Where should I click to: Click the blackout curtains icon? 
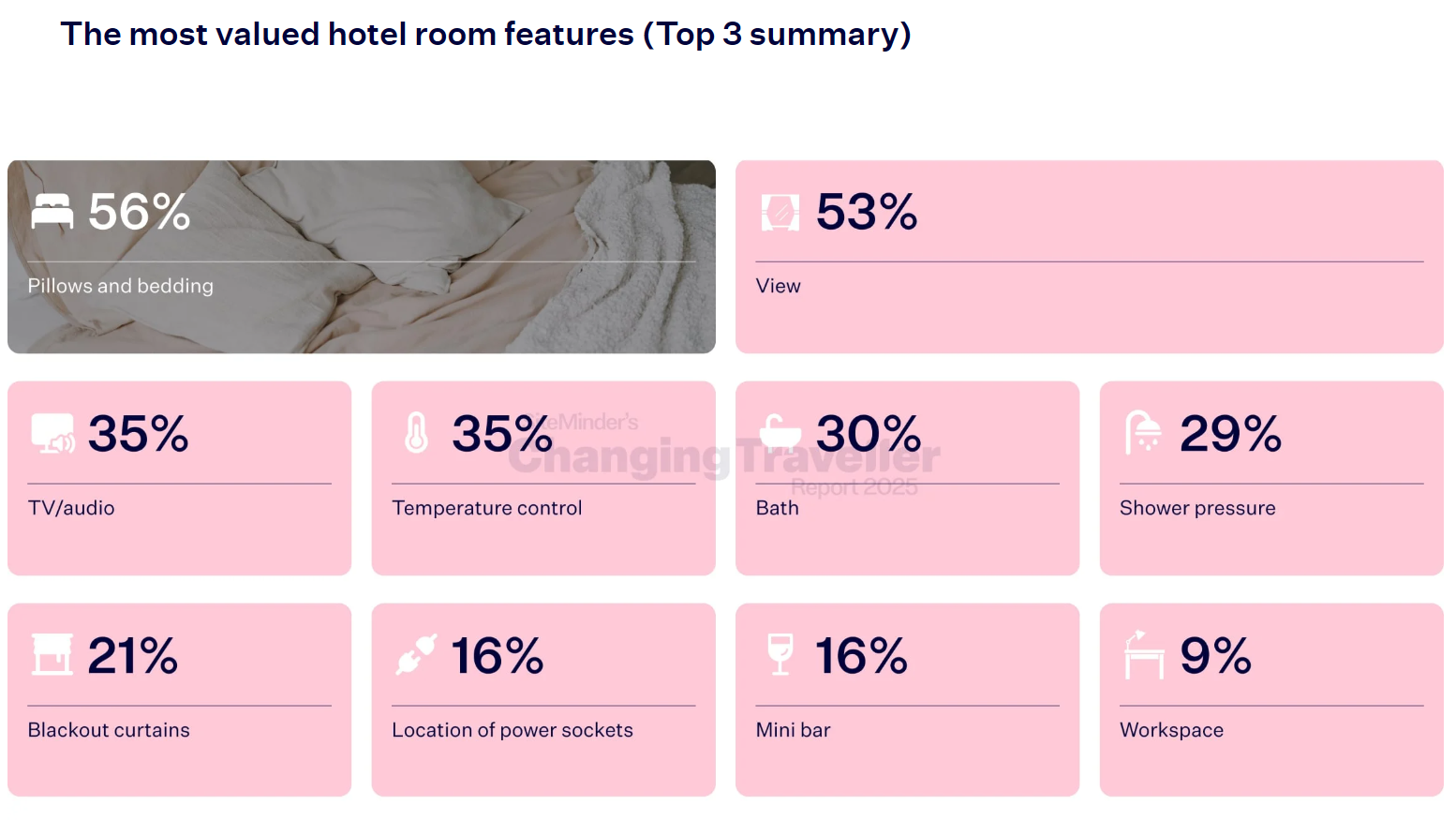[x=52, y=654]
